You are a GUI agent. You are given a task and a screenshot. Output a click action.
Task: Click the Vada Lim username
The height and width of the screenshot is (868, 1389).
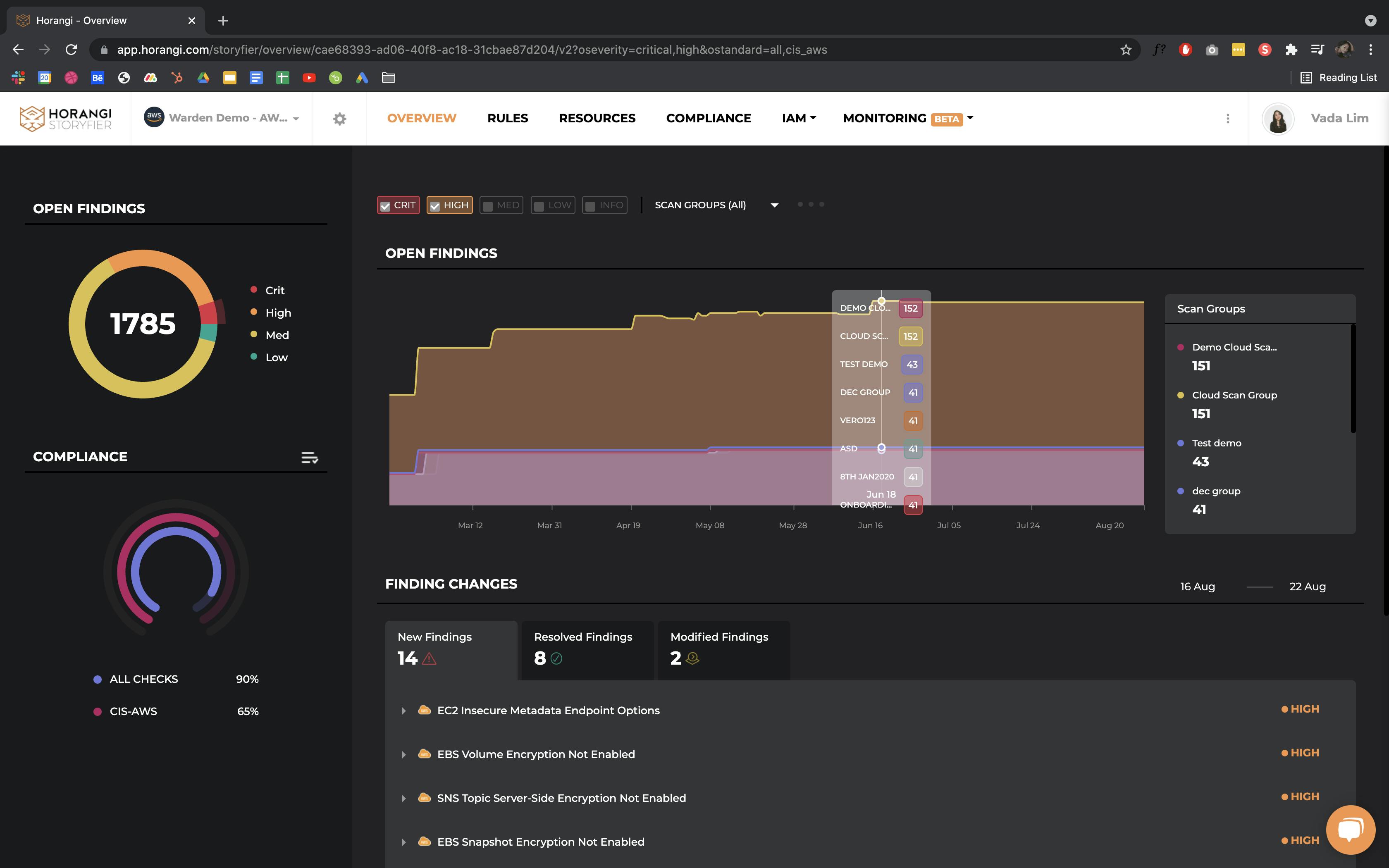pyautogui.click(x=1340, y=118)
